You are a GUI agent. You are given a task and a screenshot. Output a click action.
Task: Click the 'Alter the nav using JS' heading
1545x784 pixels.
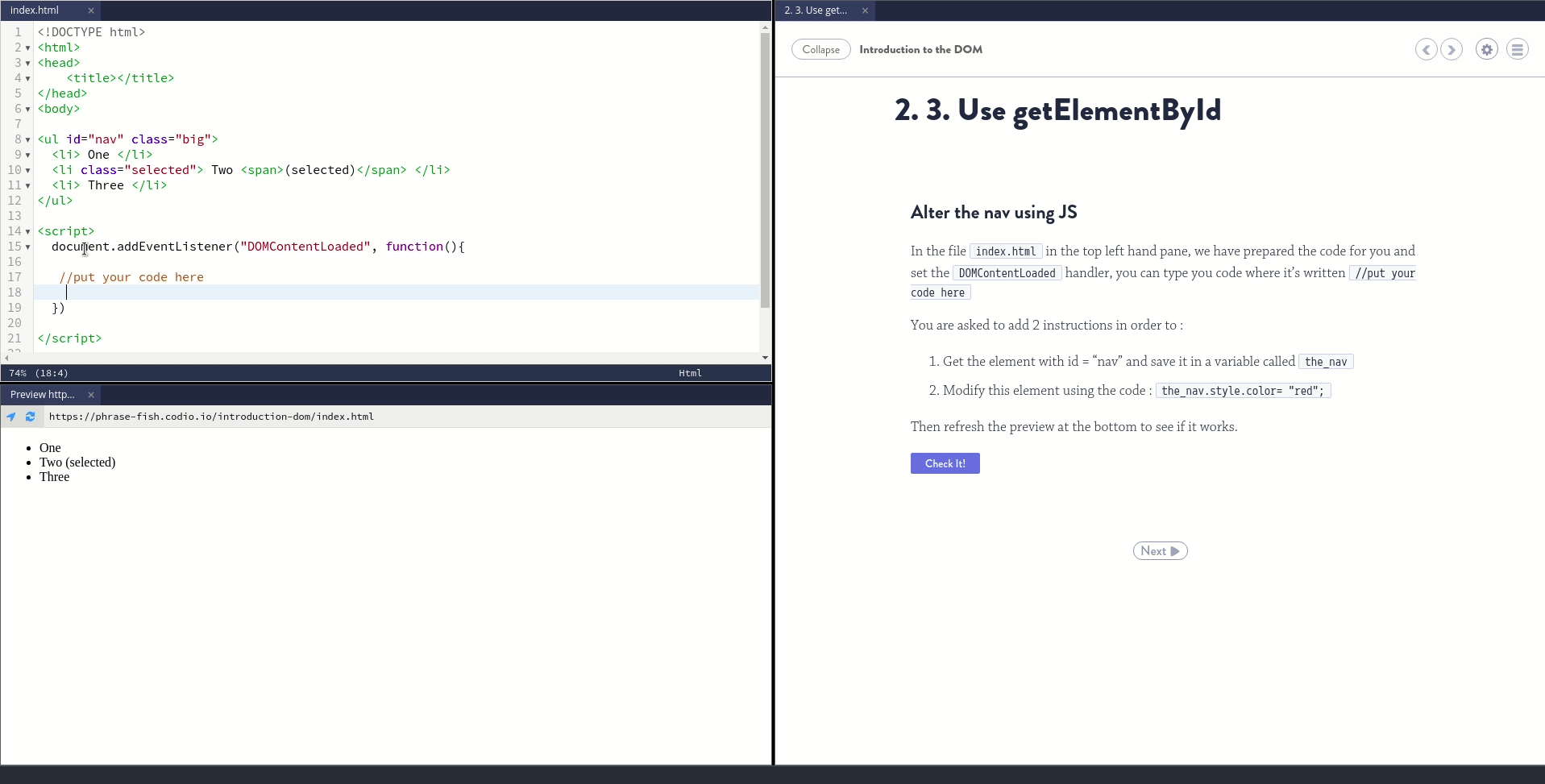[994, 213]
